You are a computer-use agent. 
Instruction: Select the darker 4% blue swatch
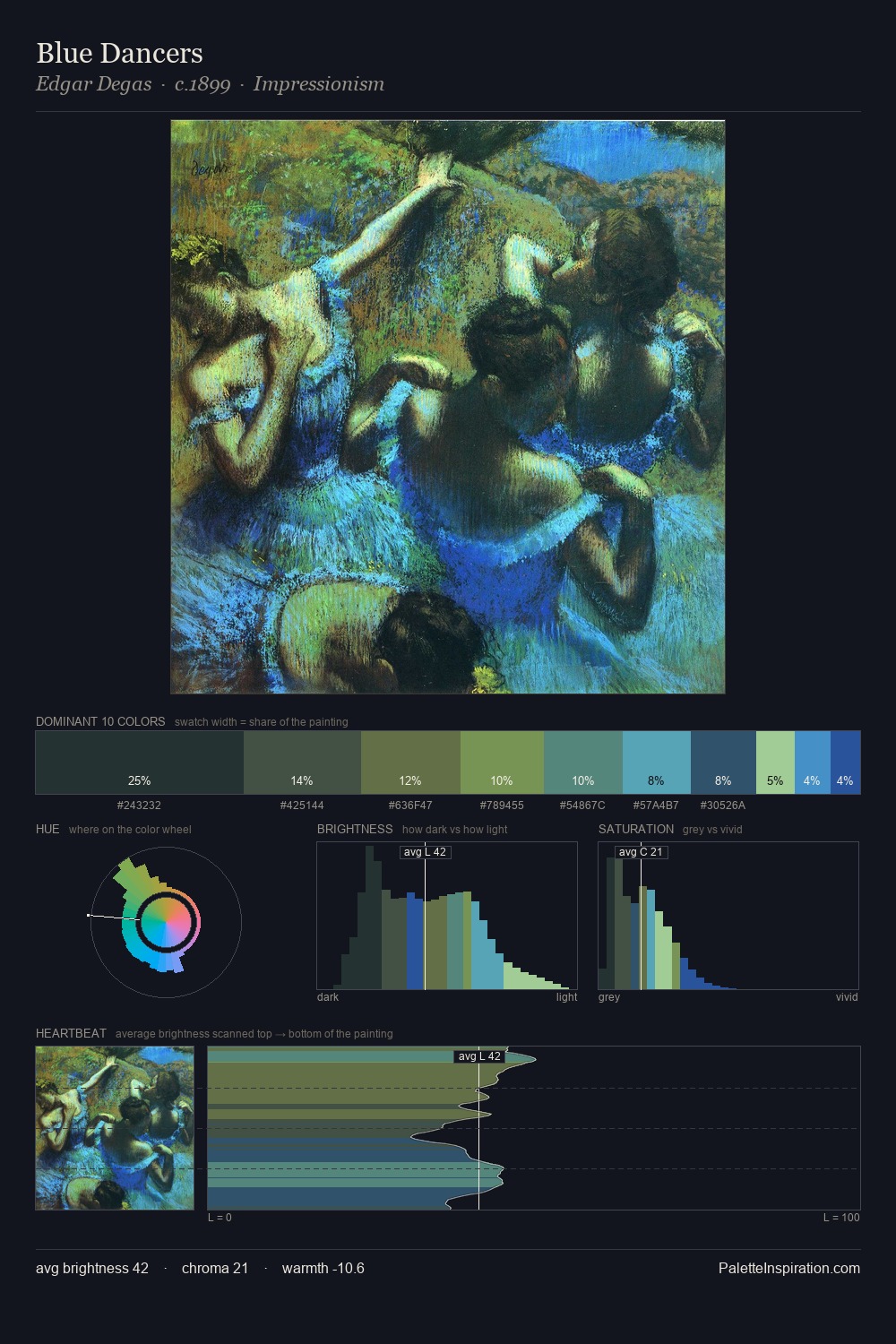click(x=845, y=762)
